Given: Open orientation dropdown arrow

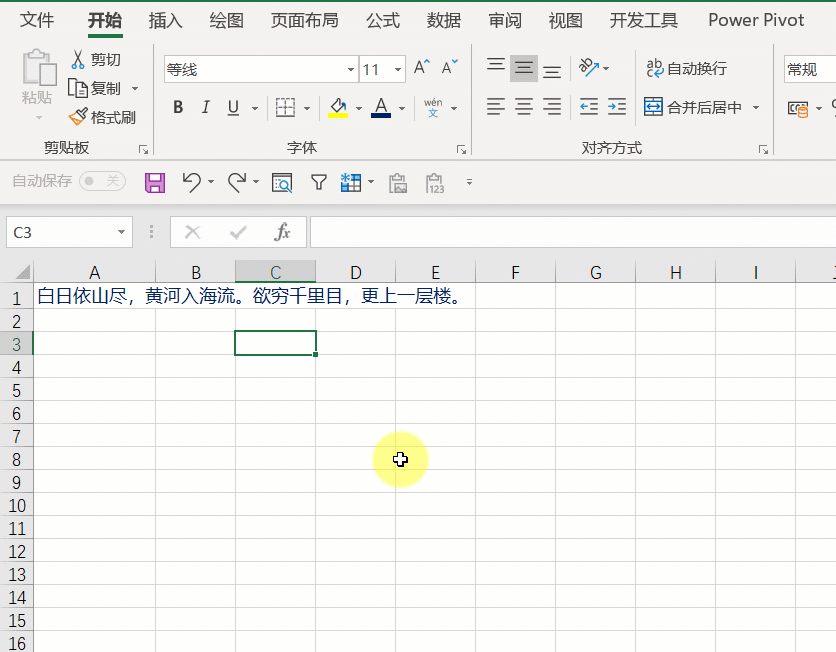Looking at the screenshot, I should [606, 68].
